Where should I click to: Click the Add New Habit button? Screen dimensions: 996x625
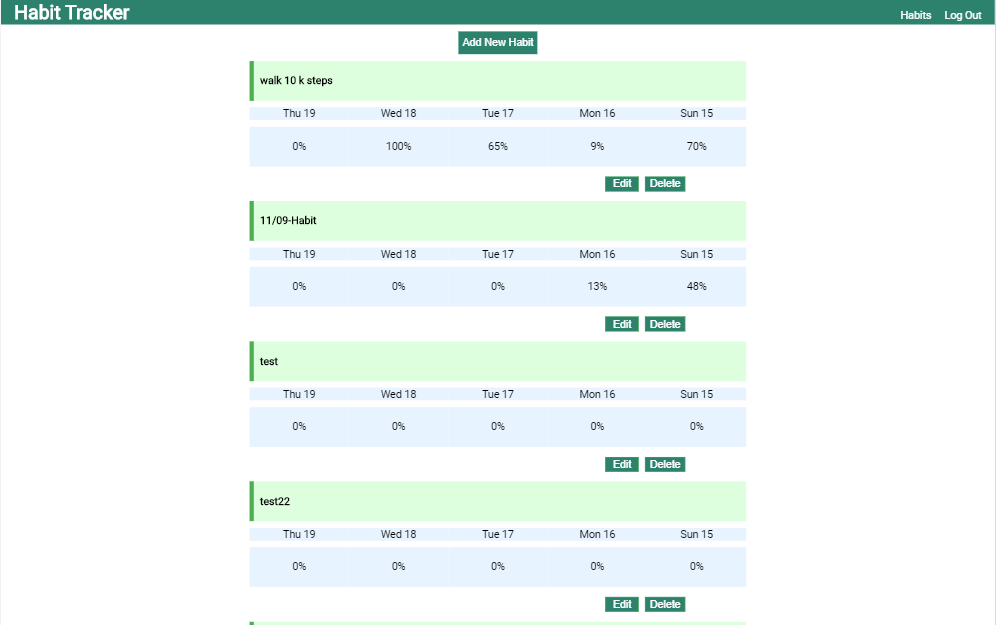tap(497, 42)
